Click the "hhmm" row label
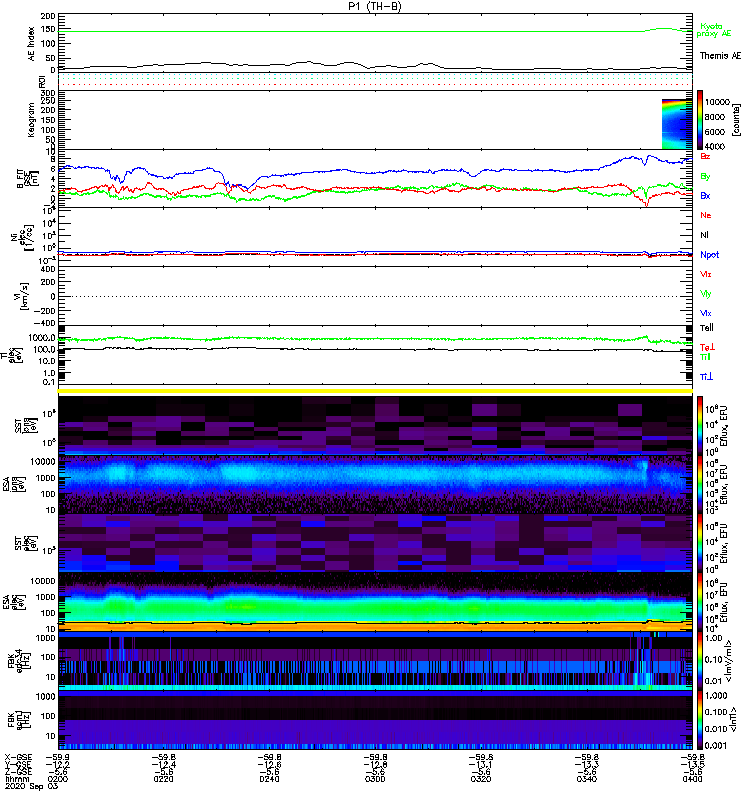This screenshot has width=750, height=800. (x=17, y=779)
